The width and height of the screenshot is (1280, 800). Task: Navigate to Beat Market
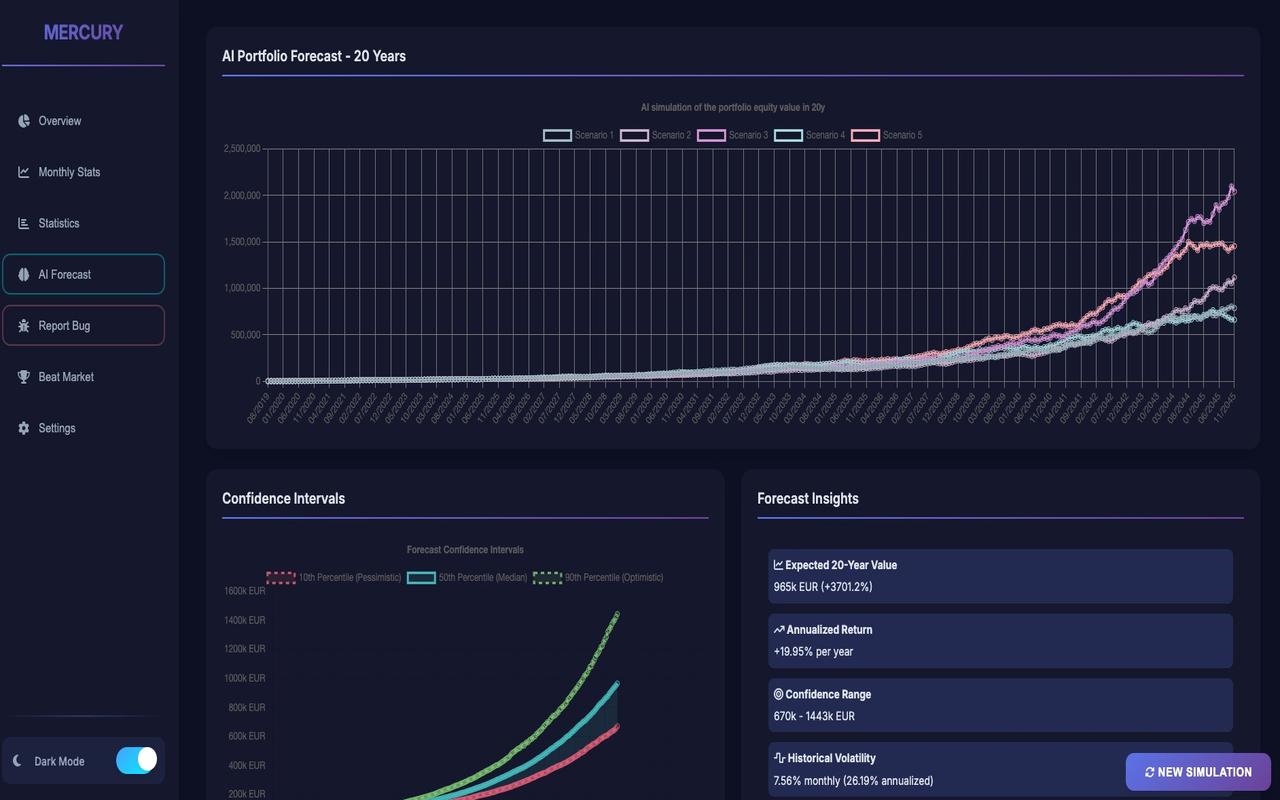pyautogui.click(x=83, y=377)
